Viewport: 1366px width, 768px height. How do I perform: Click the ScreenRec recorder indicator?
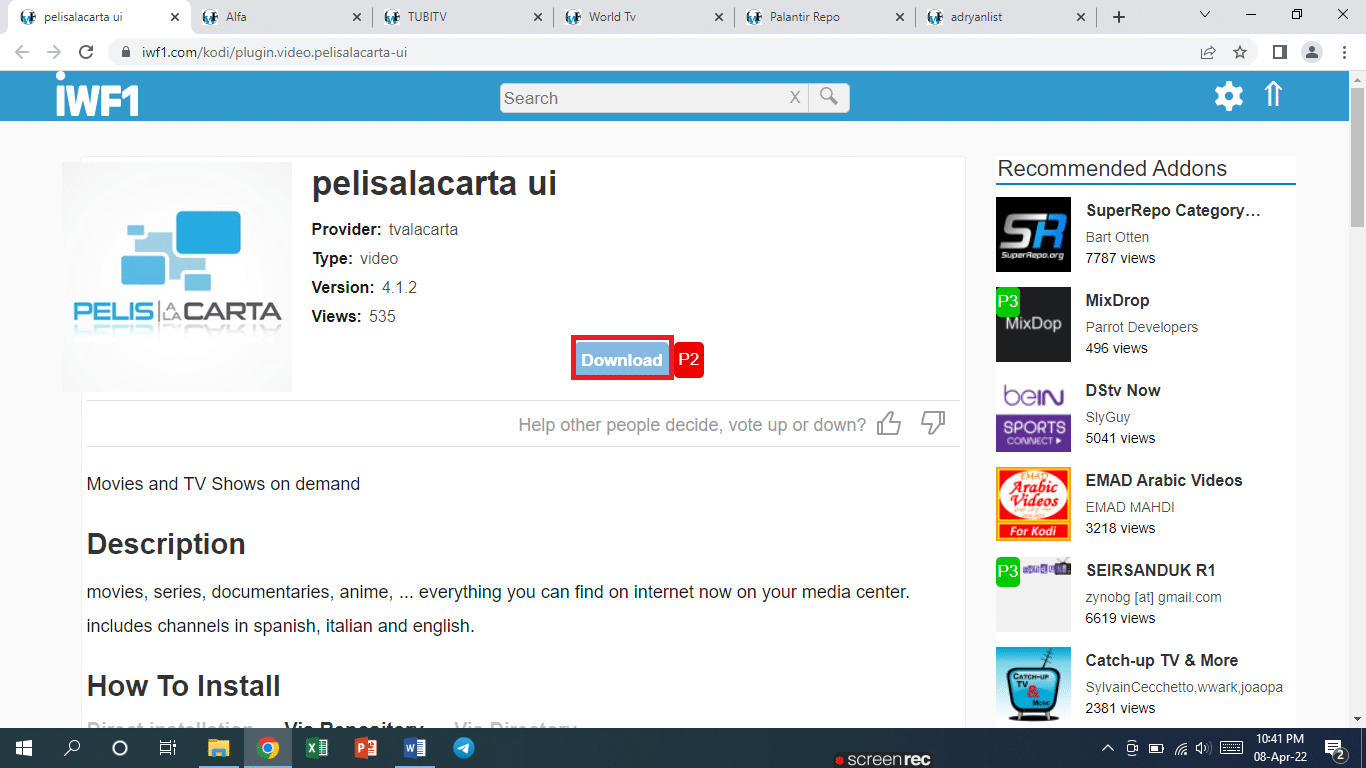(x=883, y=759)
